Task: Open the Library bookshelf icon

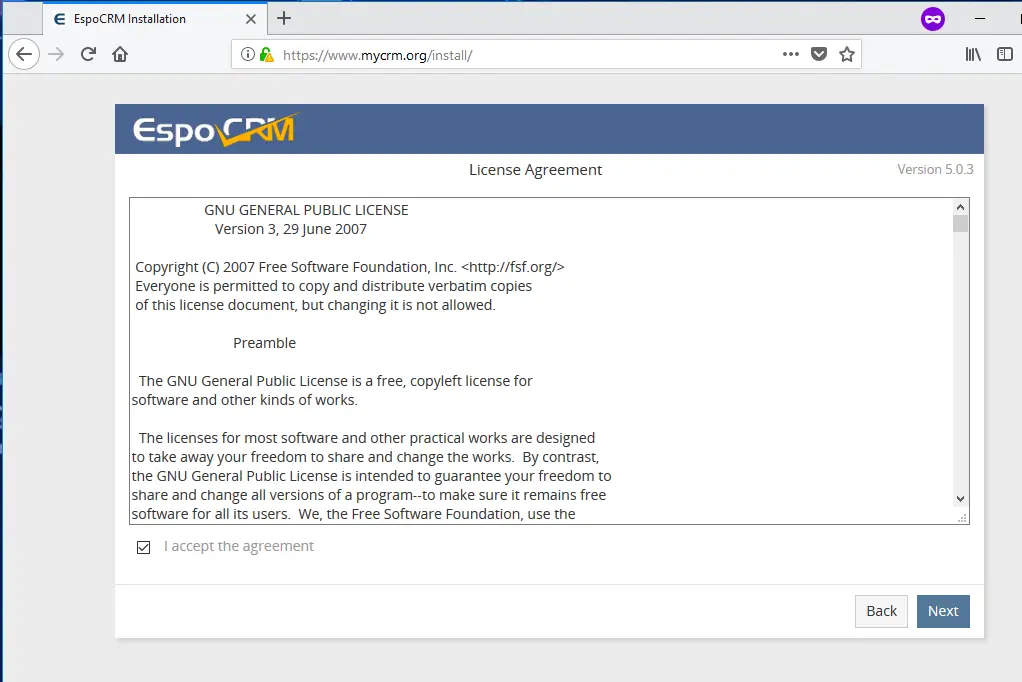Action: pos(973,54)
